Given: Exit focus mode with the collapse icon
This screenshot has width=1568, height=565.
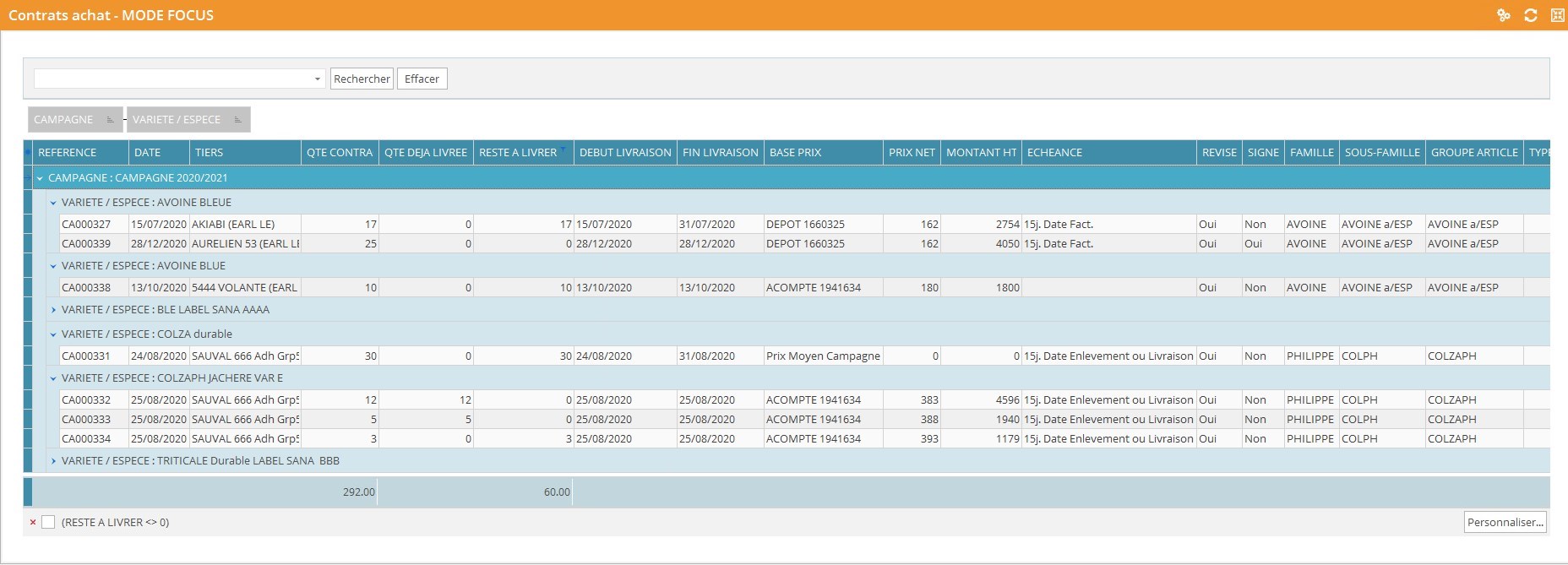Looking at the screenshot, I should point(1557,15).
